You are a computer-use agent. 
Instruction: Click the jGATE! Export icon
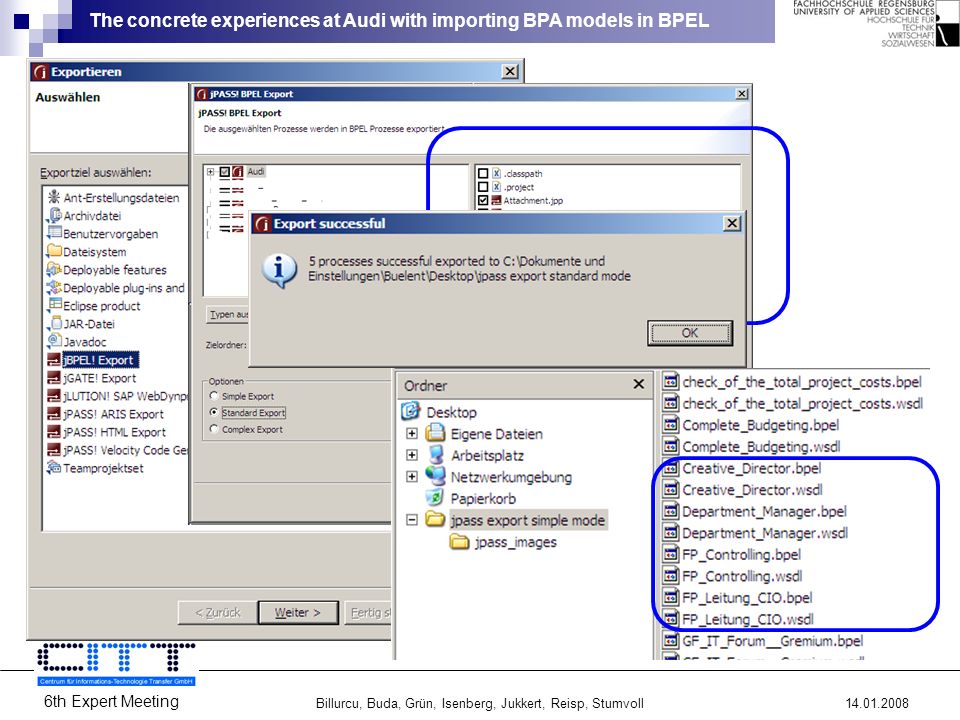coord(54,377)
